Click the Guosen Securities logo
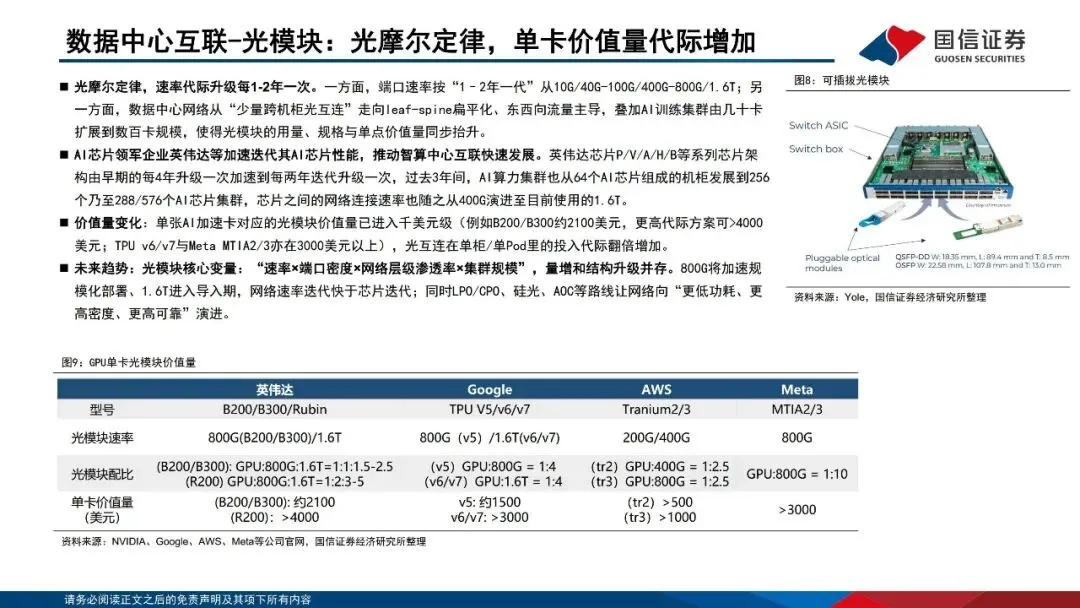 pyautogui.click(x=943, y=45)
